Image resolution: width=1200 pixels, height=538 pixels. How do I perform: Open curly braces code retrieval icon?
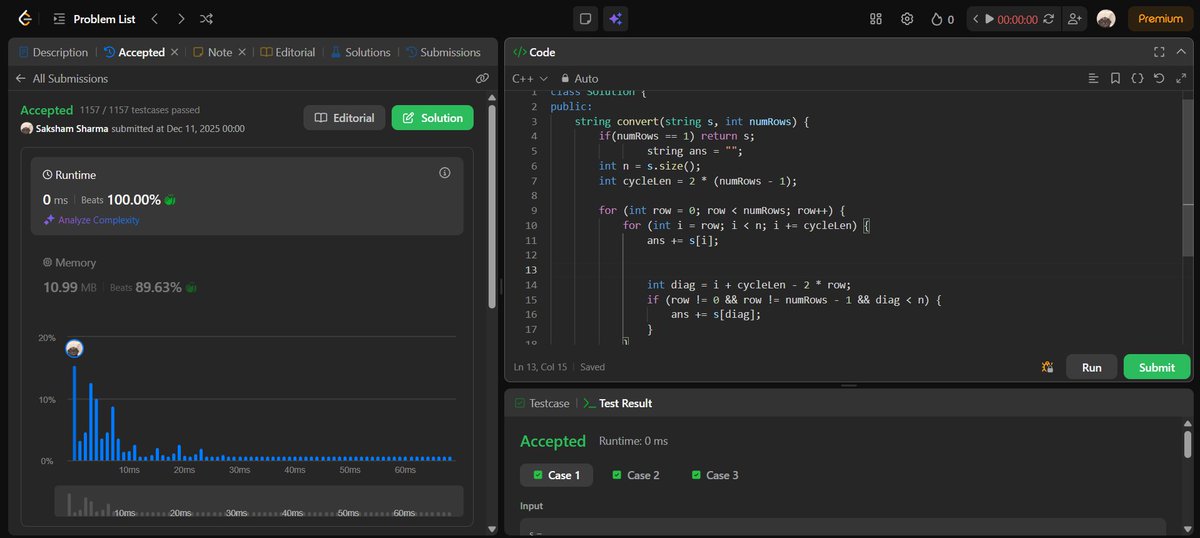[x=1137, y=78]
